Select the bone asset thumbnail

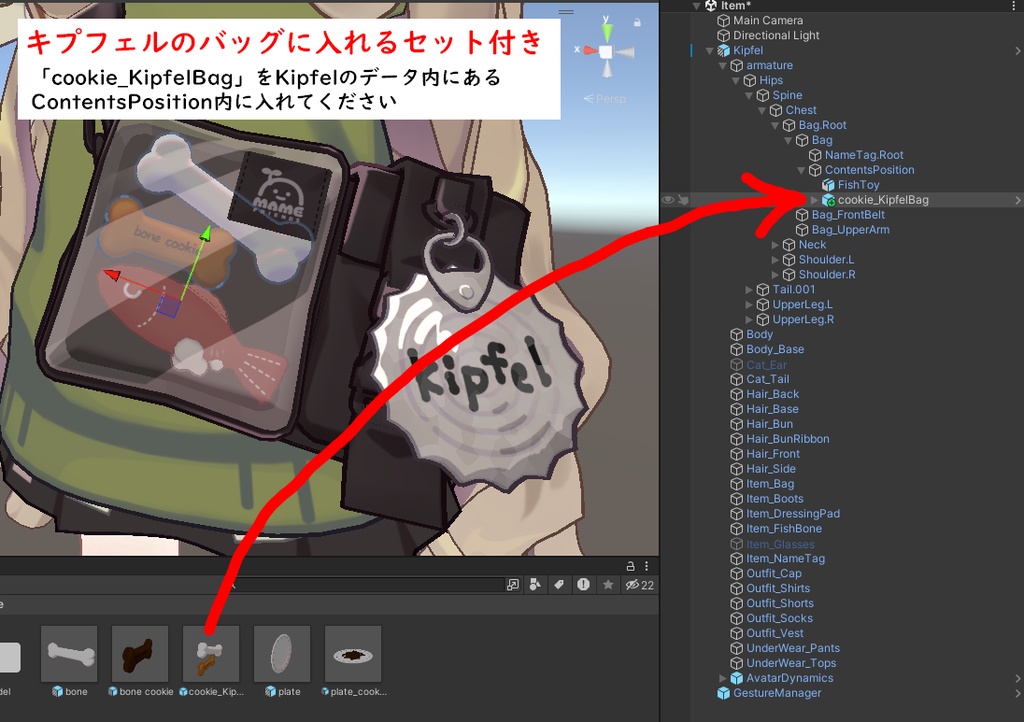pyautogui.click(x=69, y=653)
